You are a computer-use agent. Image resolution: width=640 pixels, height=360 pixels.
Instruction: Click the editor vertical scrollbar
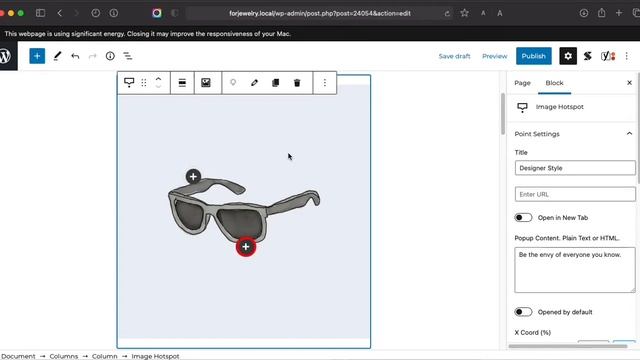tap(502, 113)
